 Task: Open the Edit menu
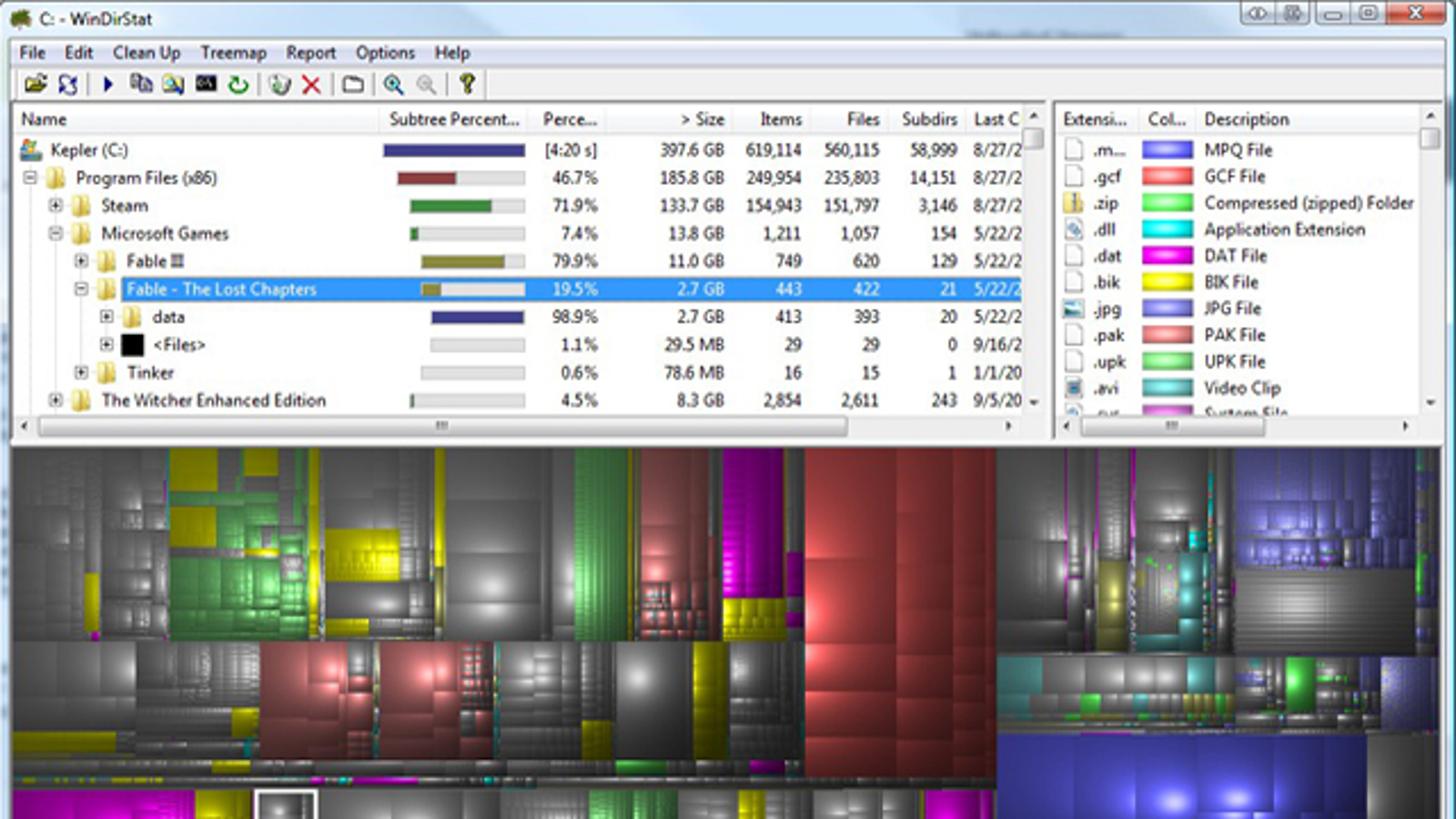point(79,53)
